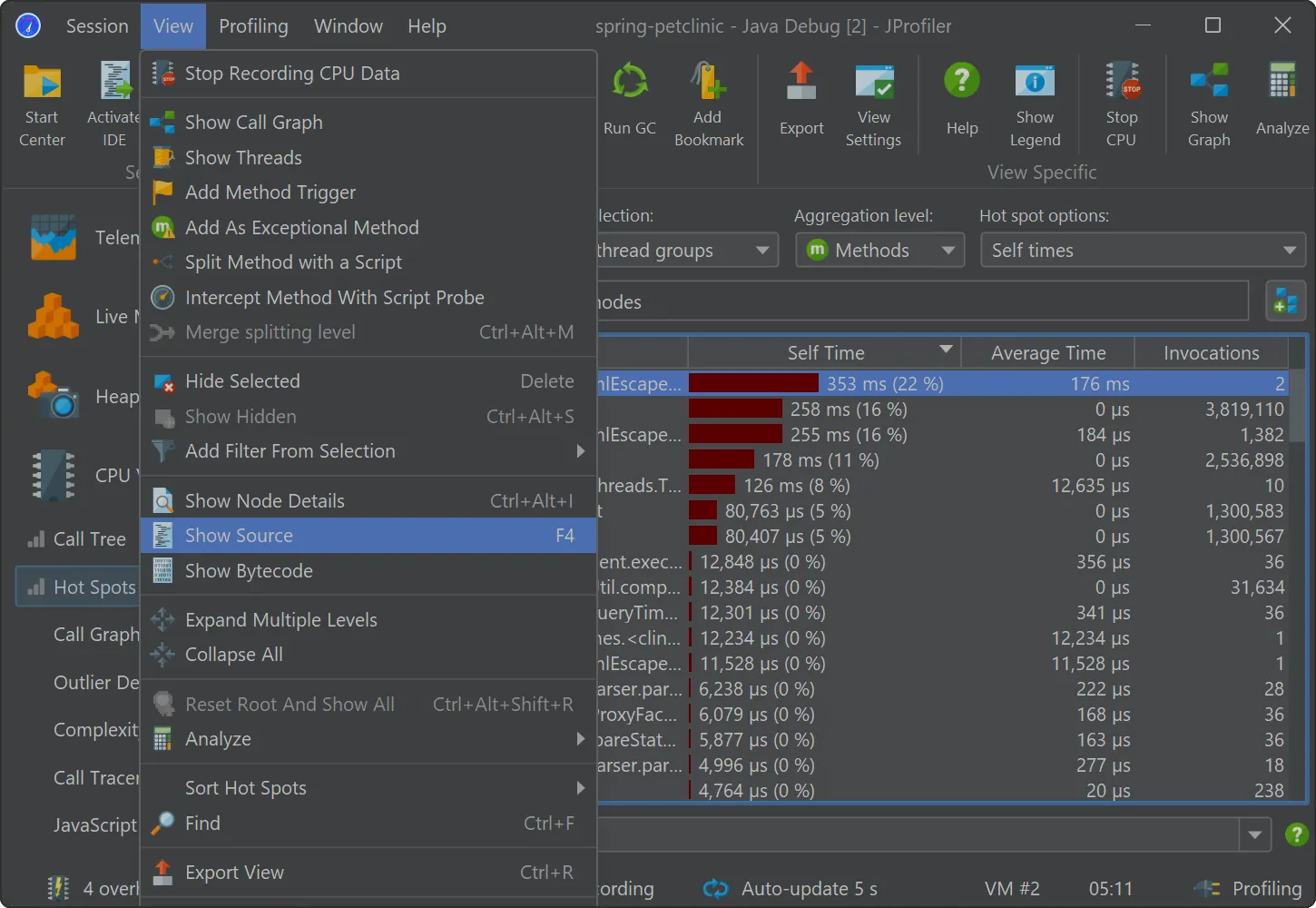Expand the Sort Hot Spots submenu
This screenshot has width=1316, height=908.
tap(368, 788)
